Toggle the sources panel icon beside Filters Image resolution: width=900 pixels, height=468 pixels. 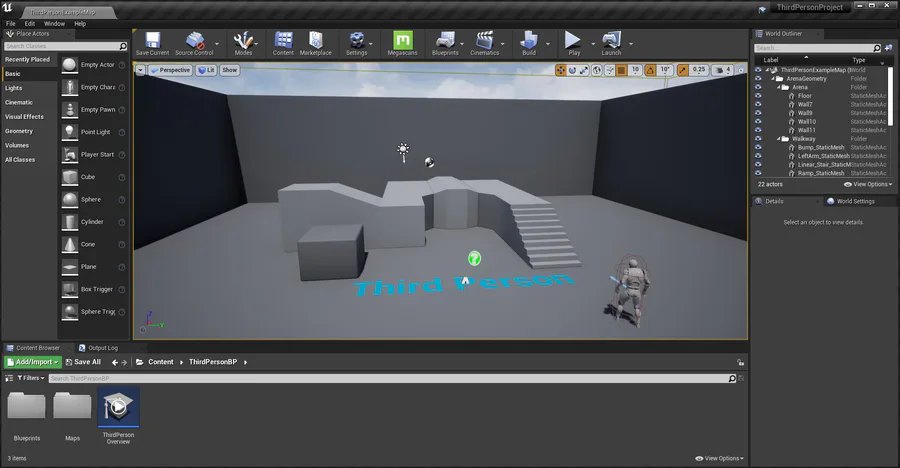tap(9, 378)
